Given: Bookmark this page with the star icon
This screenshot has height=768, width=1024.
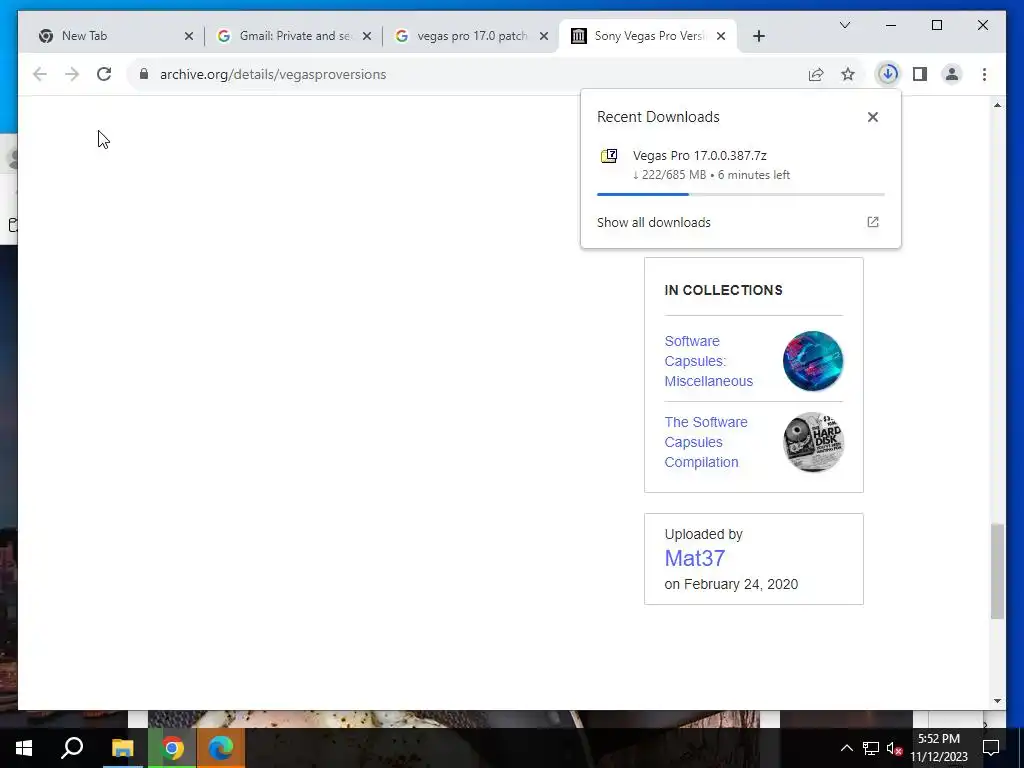Looking at the screenshot, I should pos(848,74).
